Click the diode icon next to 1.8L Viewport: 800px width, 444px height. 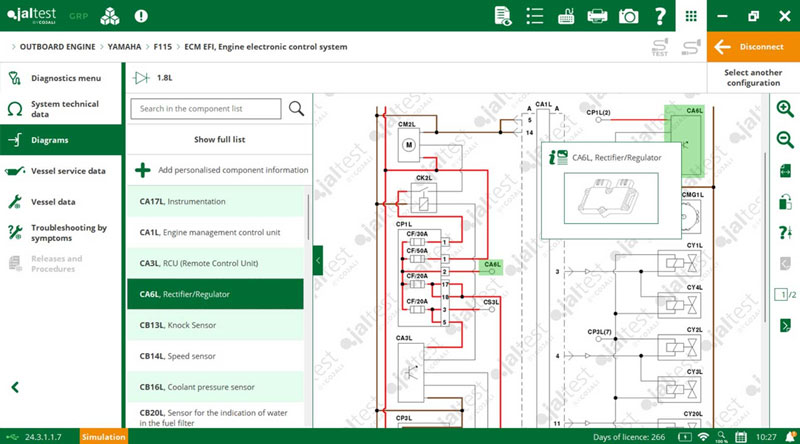141,78
